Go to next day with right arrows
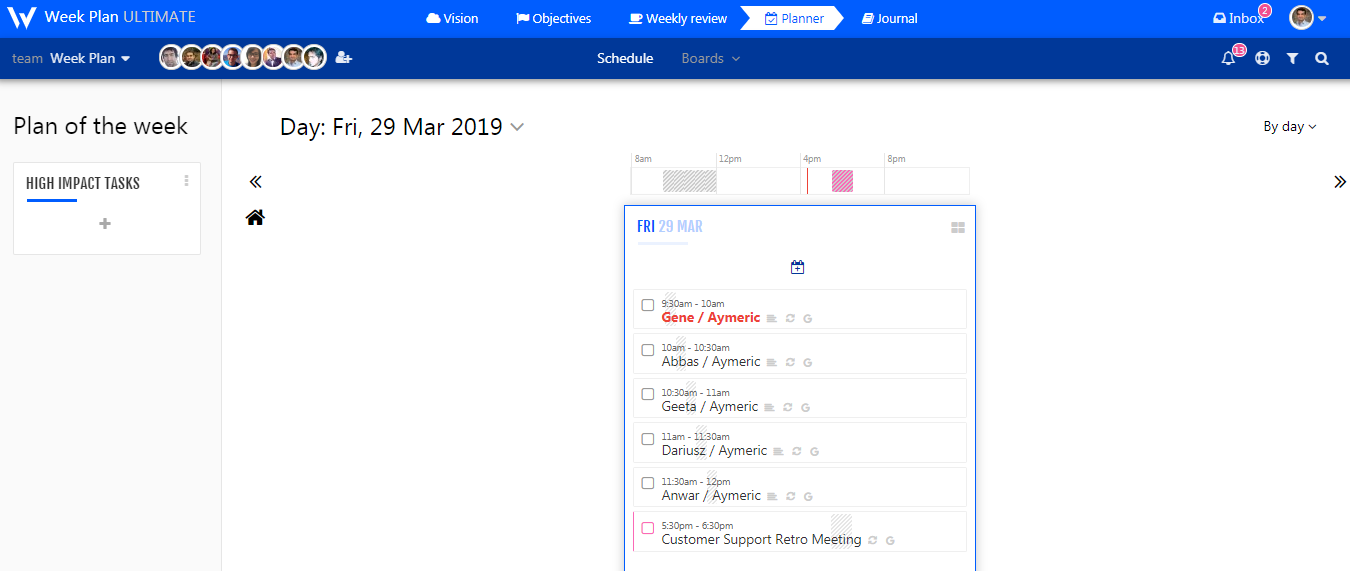The image size is (1350, 571). 1340,181
